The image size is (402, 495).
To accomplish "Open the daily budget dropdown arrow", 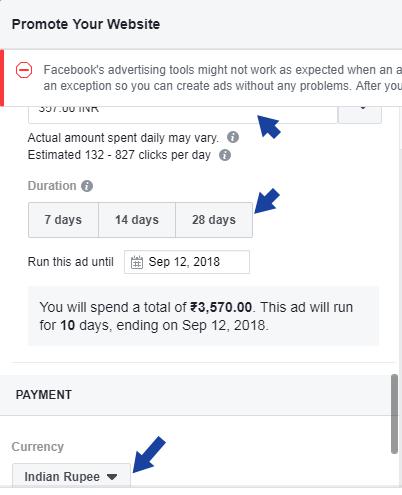I will (x=360, y=114).
